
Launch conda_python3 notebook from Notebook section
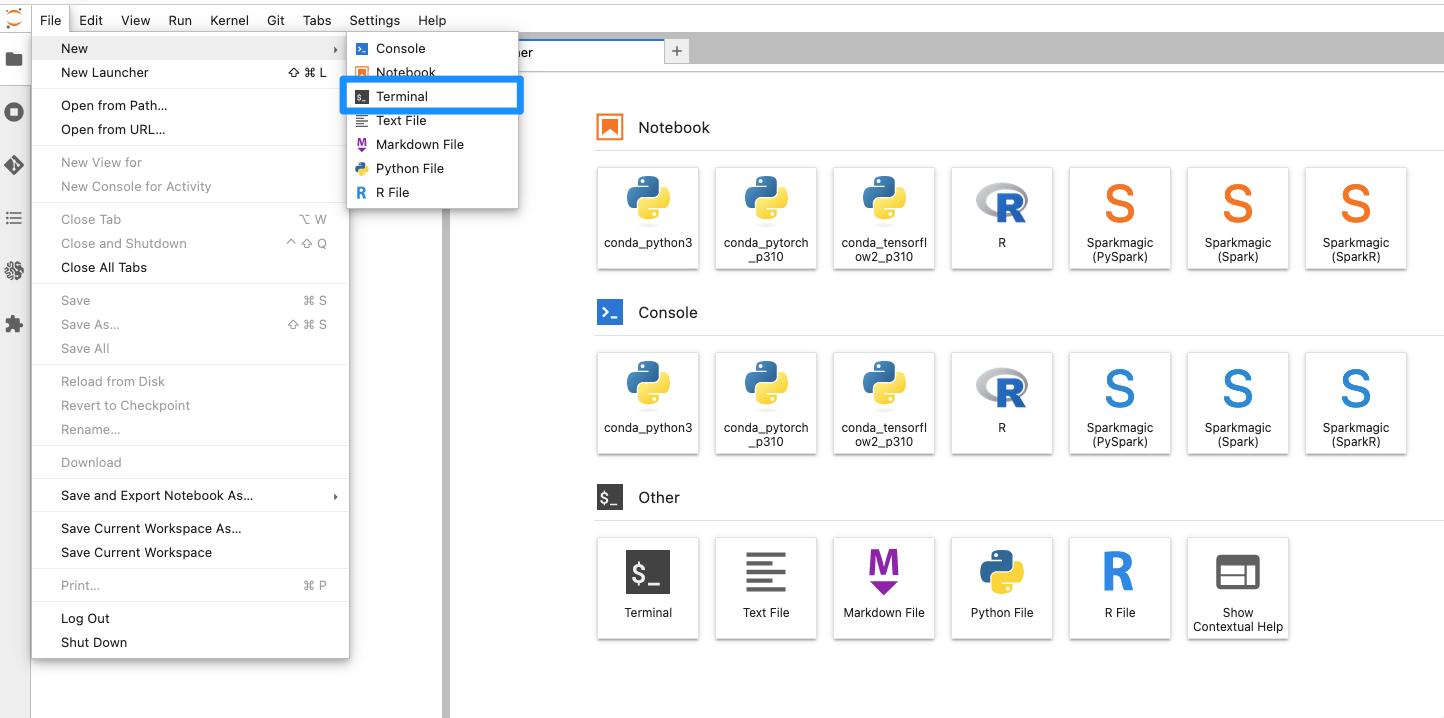(x=648, y=218)
